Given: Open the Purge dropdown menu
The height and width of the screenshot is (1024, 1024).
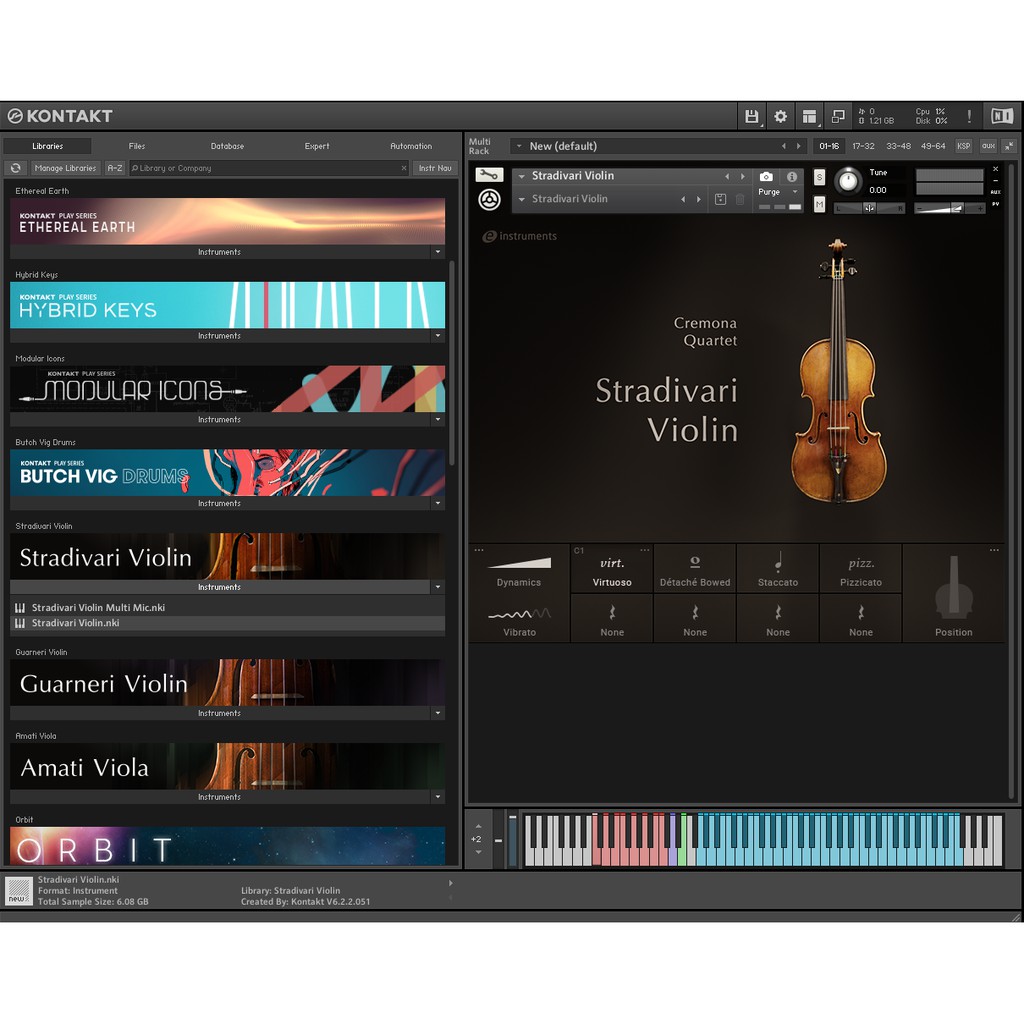Looking at the screenshot, I should point(780,192).
